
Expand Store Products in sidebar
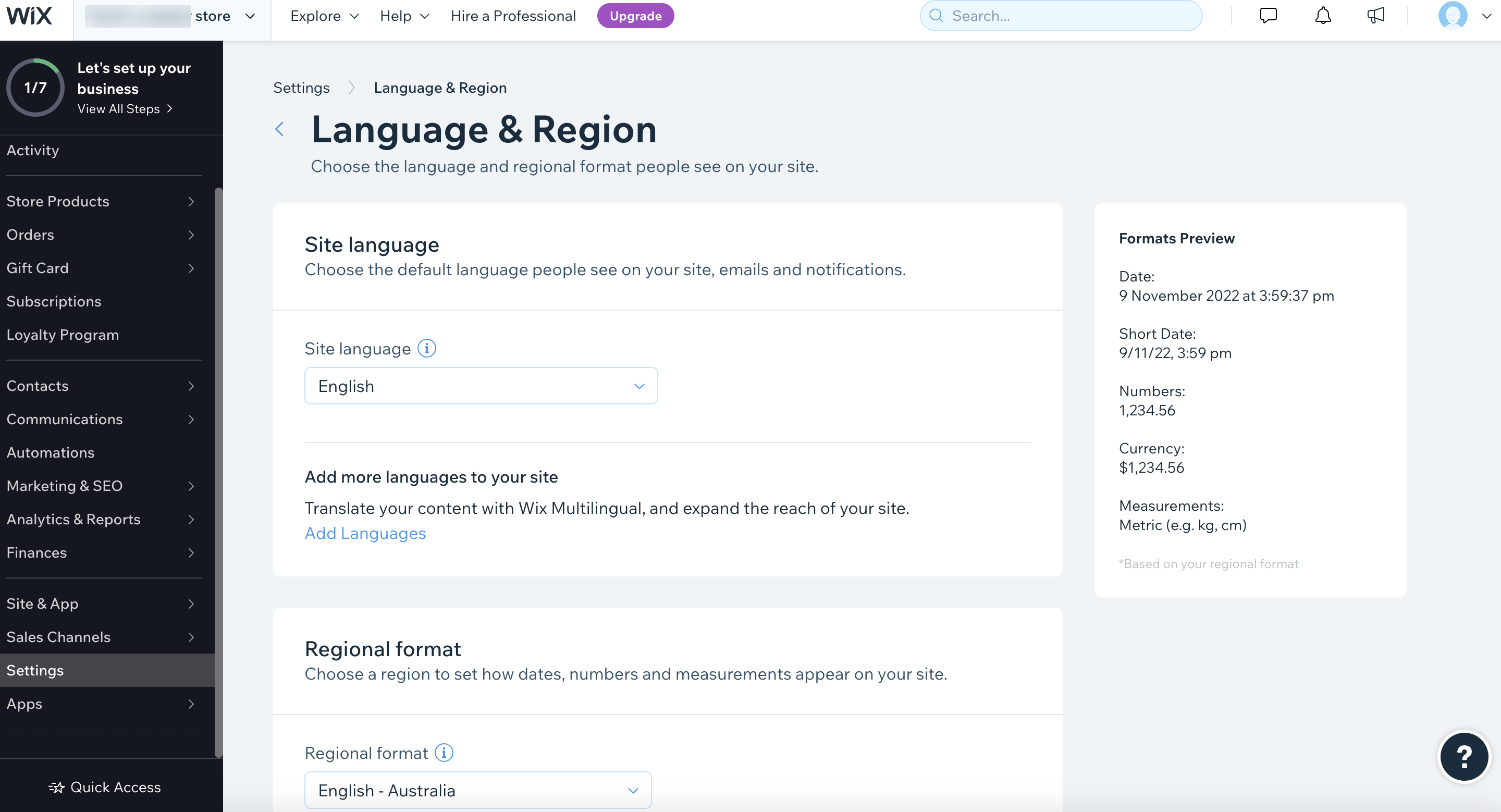pyautogui.click(x=100, y=202)
